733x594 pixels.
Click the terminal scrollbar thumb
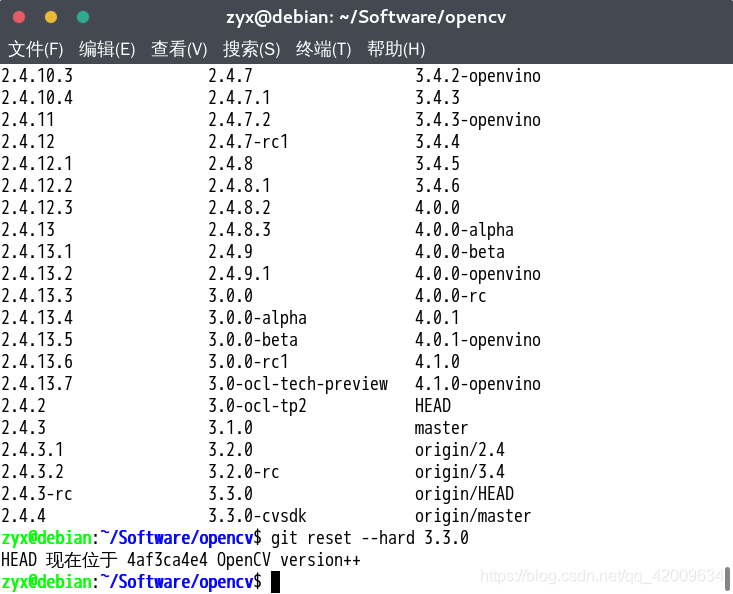coord(727,579)
